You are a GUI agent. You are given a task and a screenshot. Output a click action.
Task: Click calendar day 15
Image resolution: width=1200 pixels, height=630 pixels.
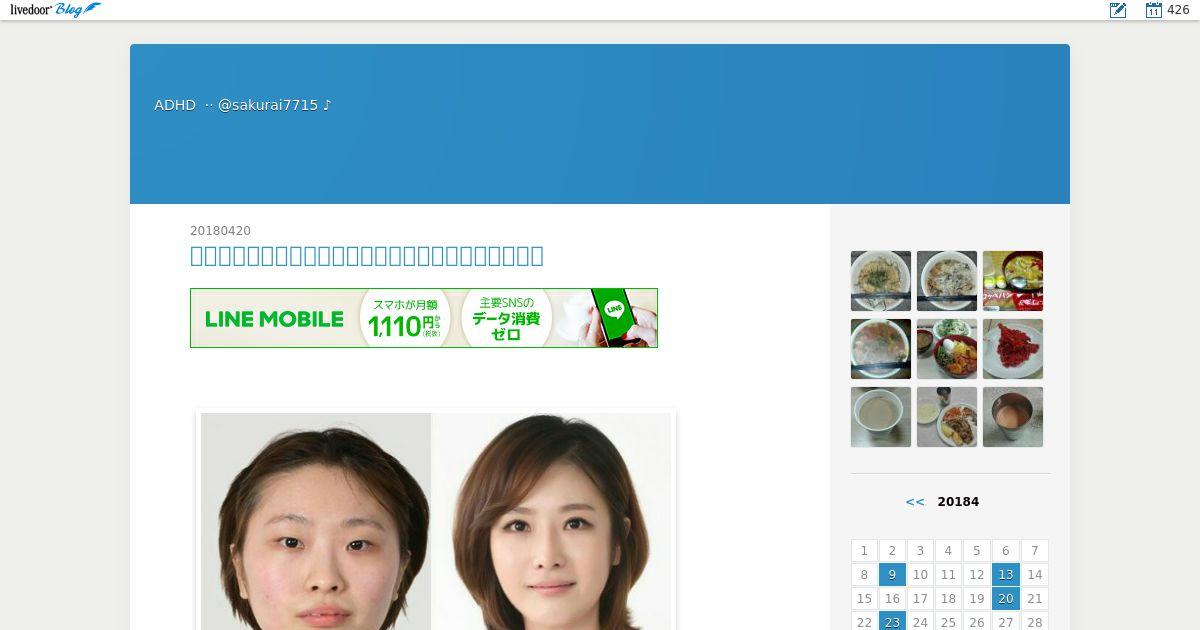pyautogui.click(x=864, y=599)
